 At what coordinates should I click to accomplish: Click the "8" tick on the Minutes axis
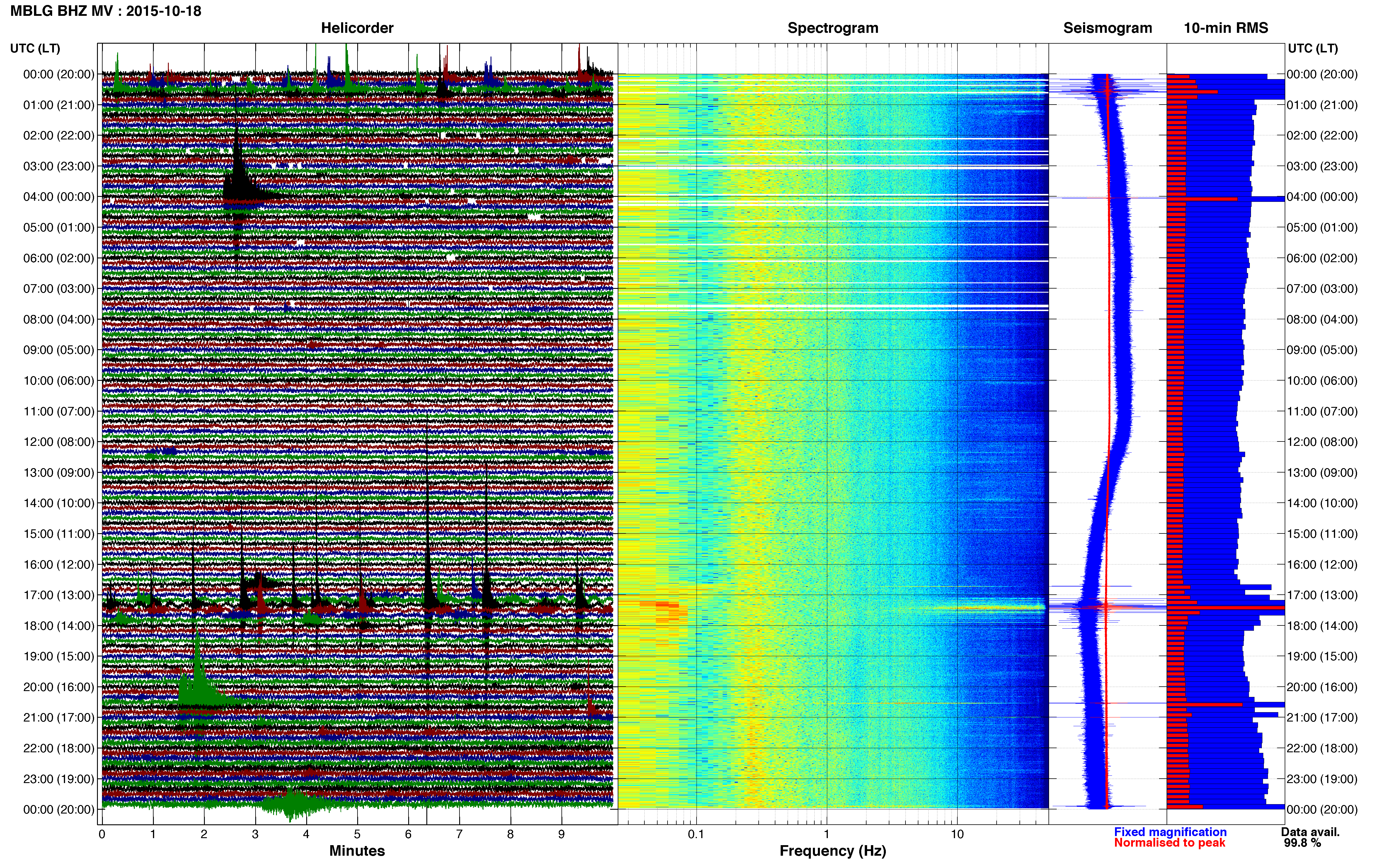coord(510,834)
